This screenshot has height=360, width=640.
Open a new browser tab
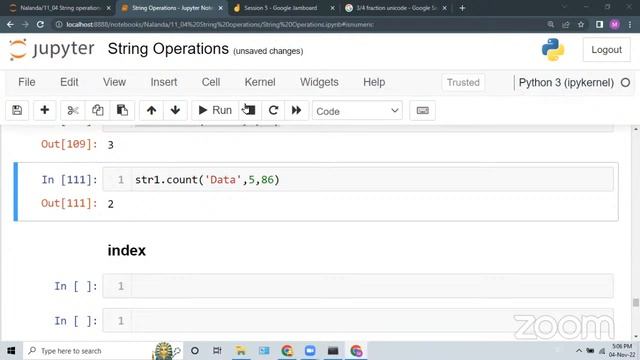pos(462,8)
